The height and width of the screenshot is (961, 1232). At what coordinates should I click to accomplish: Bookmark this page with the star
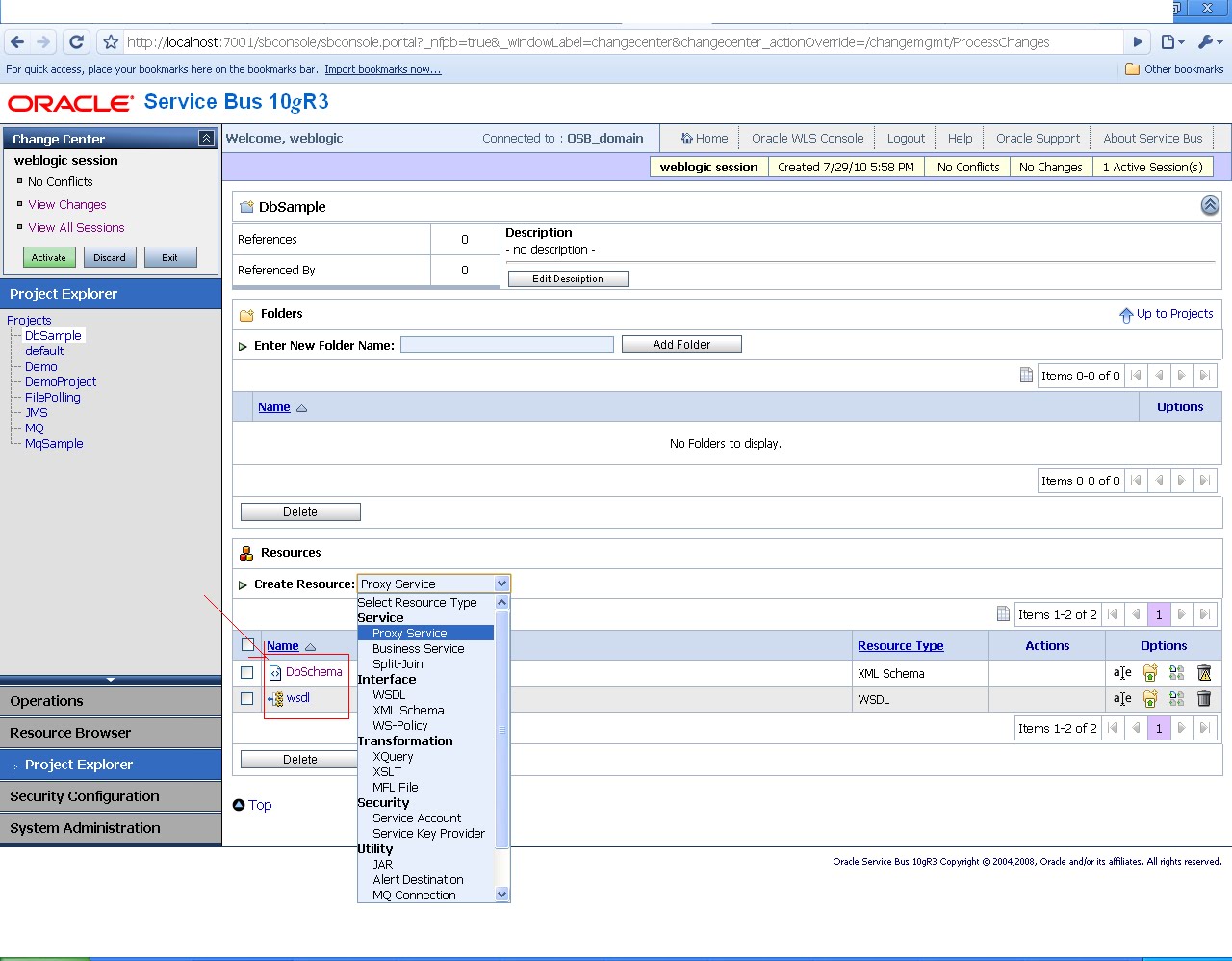click(x=111, y=42)
